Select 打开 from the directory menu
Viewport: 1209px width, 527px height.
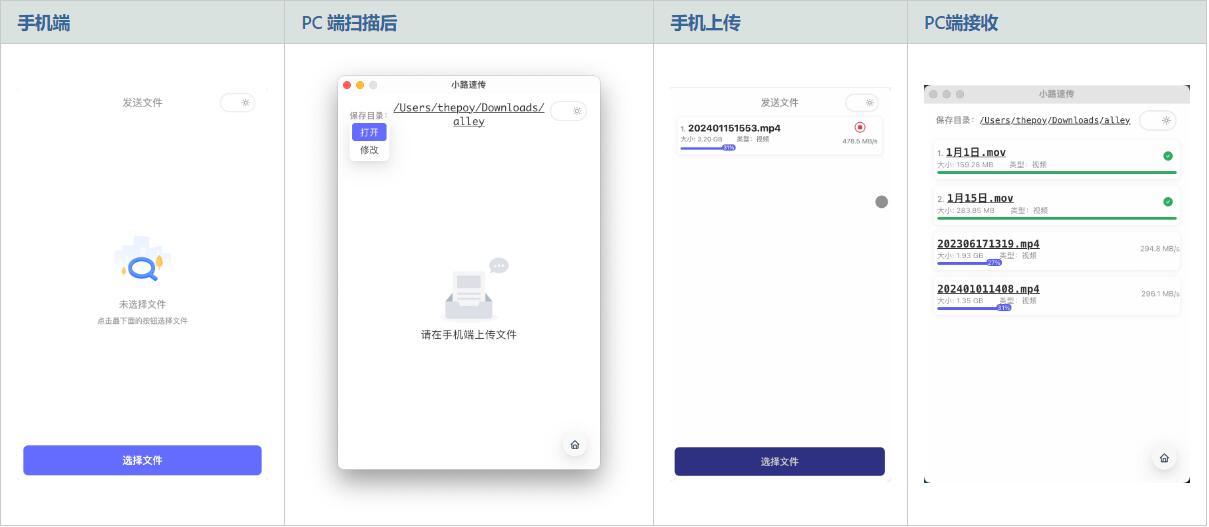pos(369,132)
